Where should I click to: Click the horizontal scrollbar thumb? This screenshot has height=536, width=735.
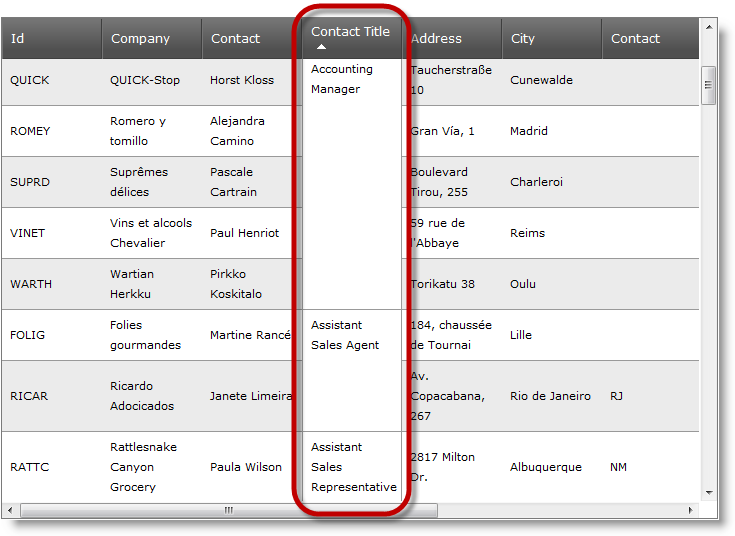tap(229, 510)
